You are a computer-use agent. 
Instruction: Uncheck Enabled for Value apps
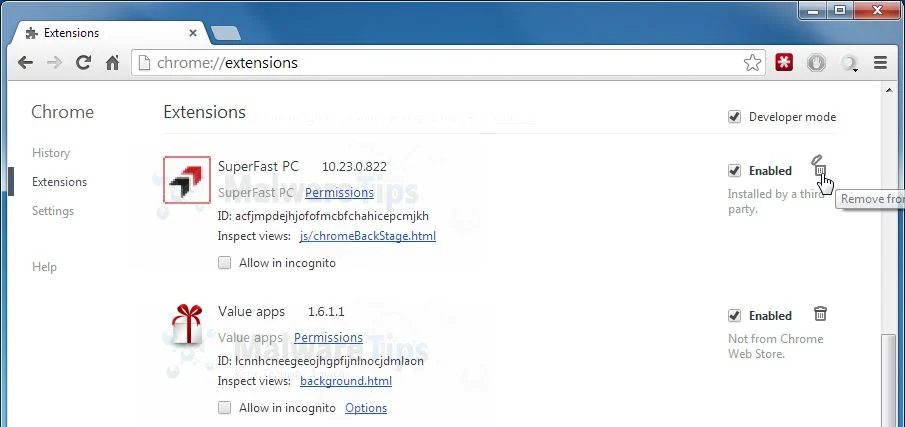[x=734, y=316]
